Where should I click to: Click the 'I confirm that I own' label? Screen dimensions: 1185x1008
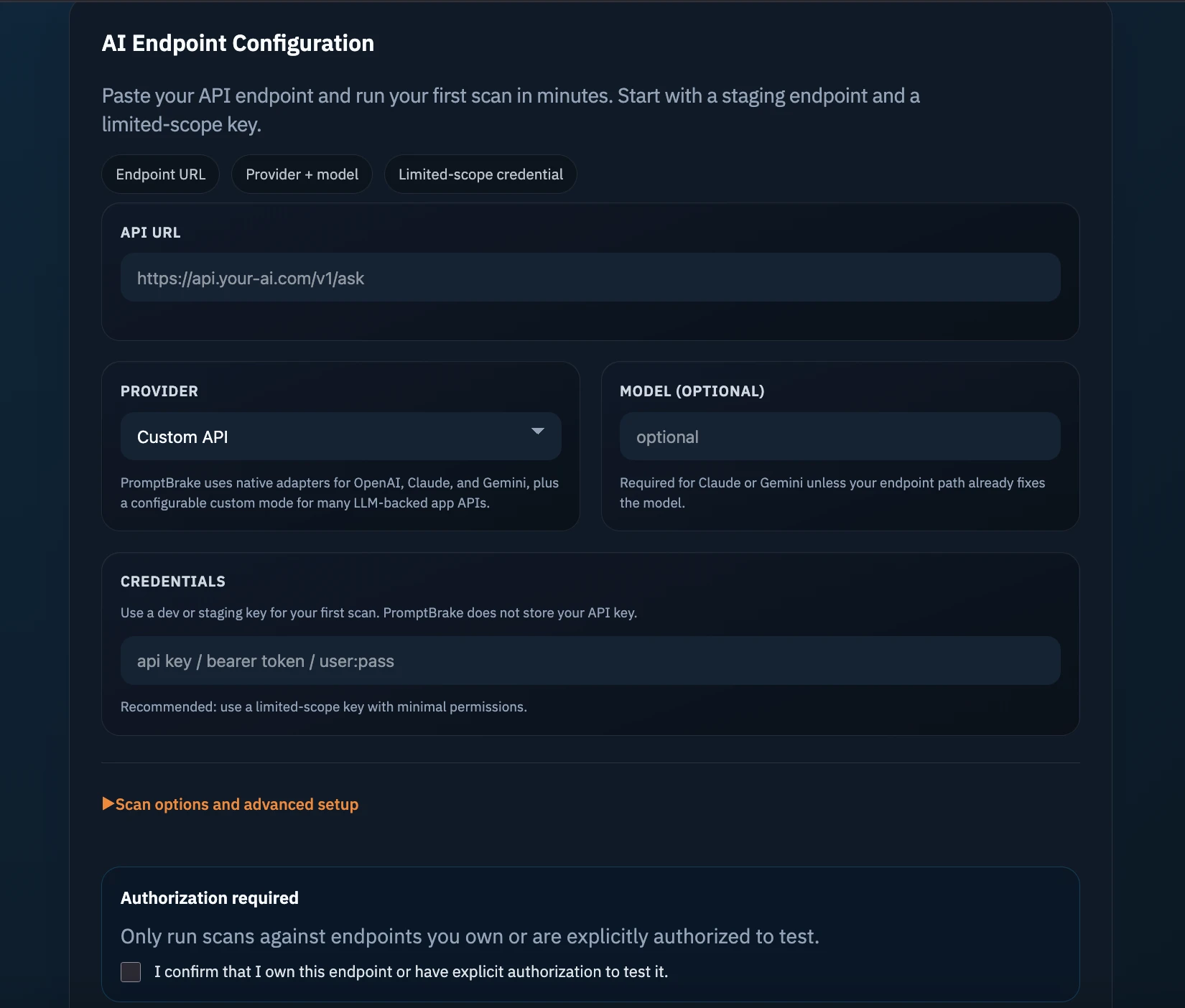(411, 972)
